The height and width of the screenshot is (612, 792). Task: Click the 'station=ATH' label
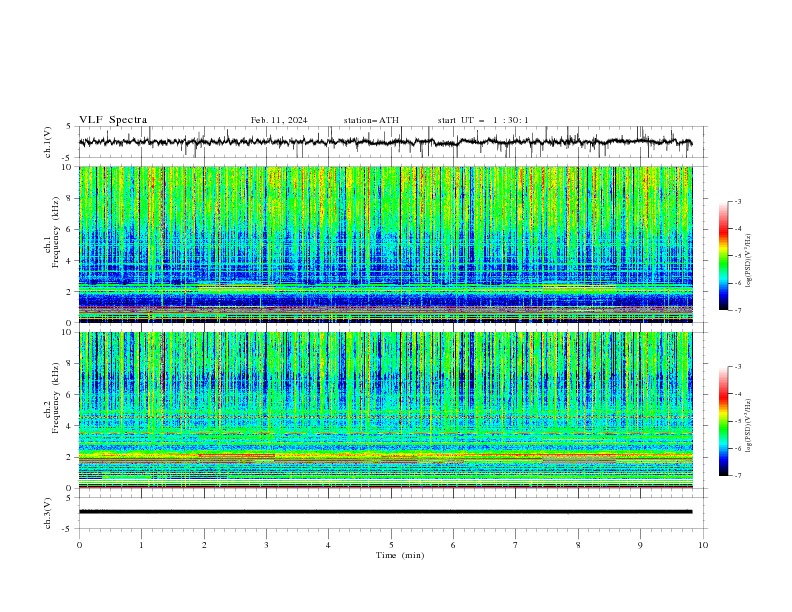tap(371, 120)
